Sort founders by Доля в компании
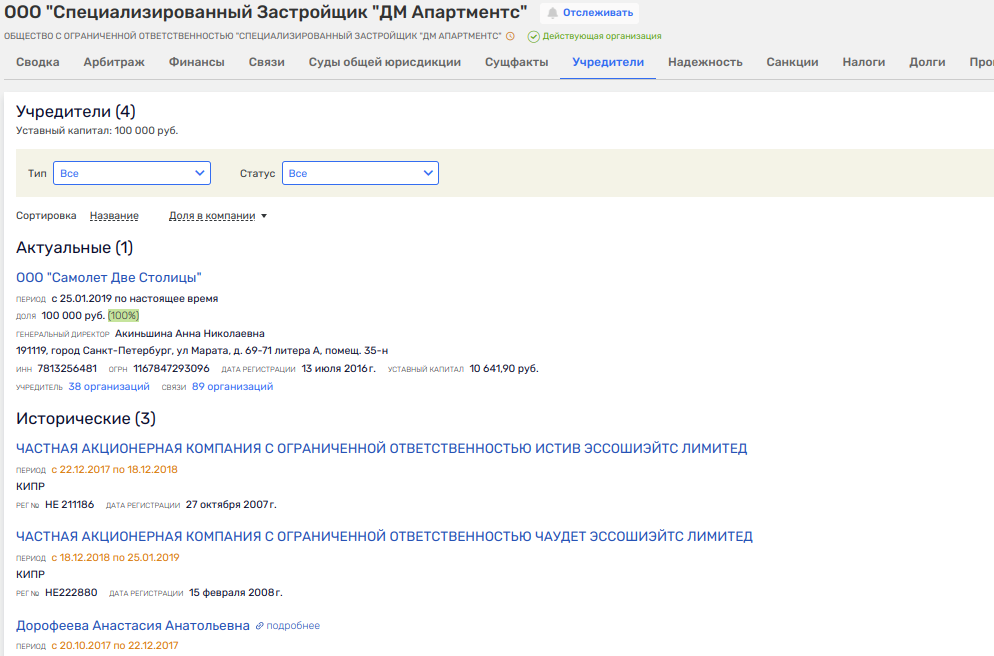Viewport: 994px width, 656px height. [x=212, y=216]
